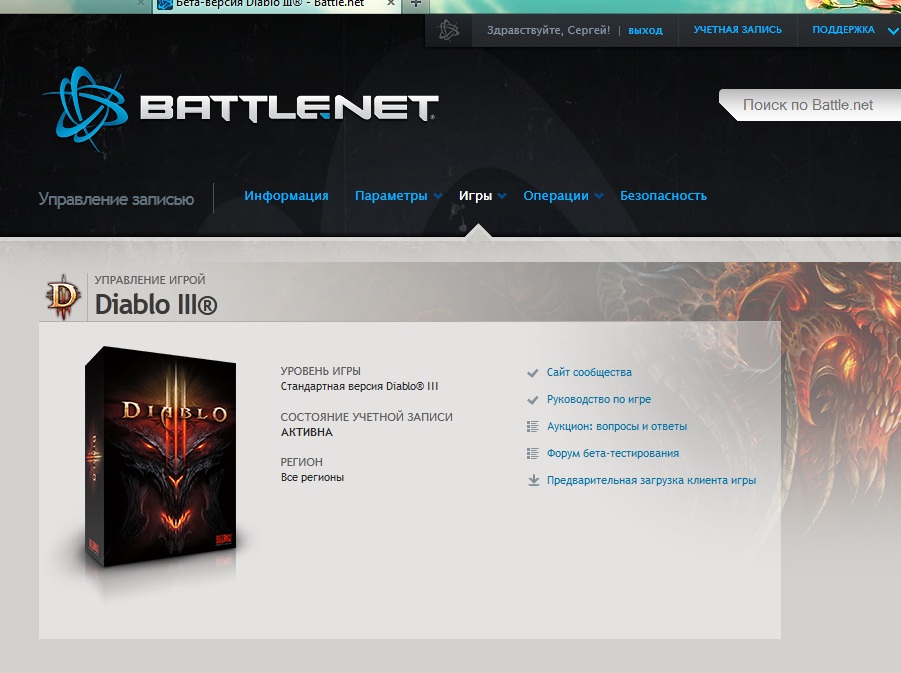This screenshot has height=673, width=901.
Task: Click the СОСТОЯНИЕ УЧЕТНОЙ ЗАПИСИ label
Action: click(x=366, y=417)
